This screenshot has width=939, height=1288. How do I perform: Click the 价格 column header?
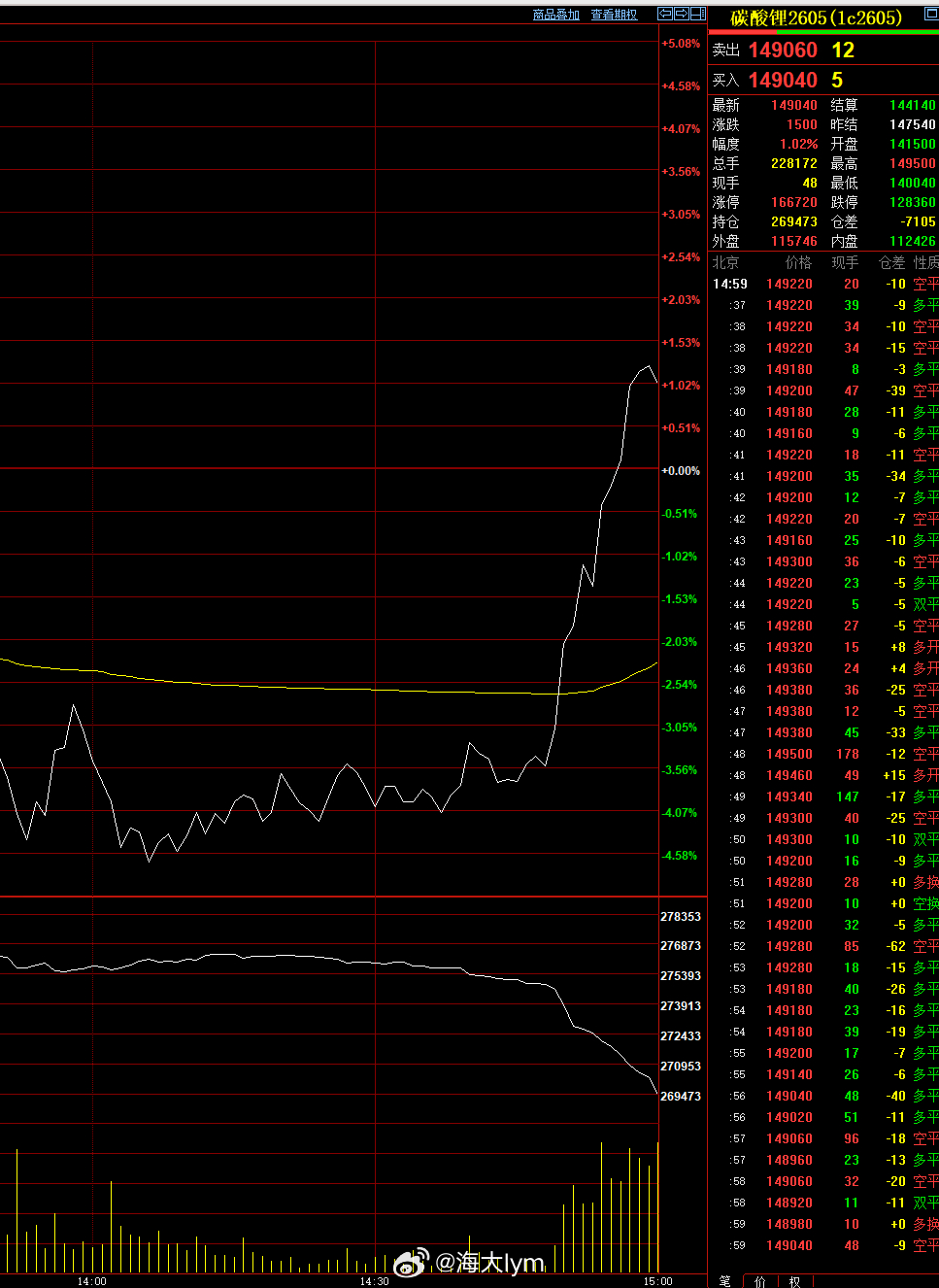tap(798, 262)
